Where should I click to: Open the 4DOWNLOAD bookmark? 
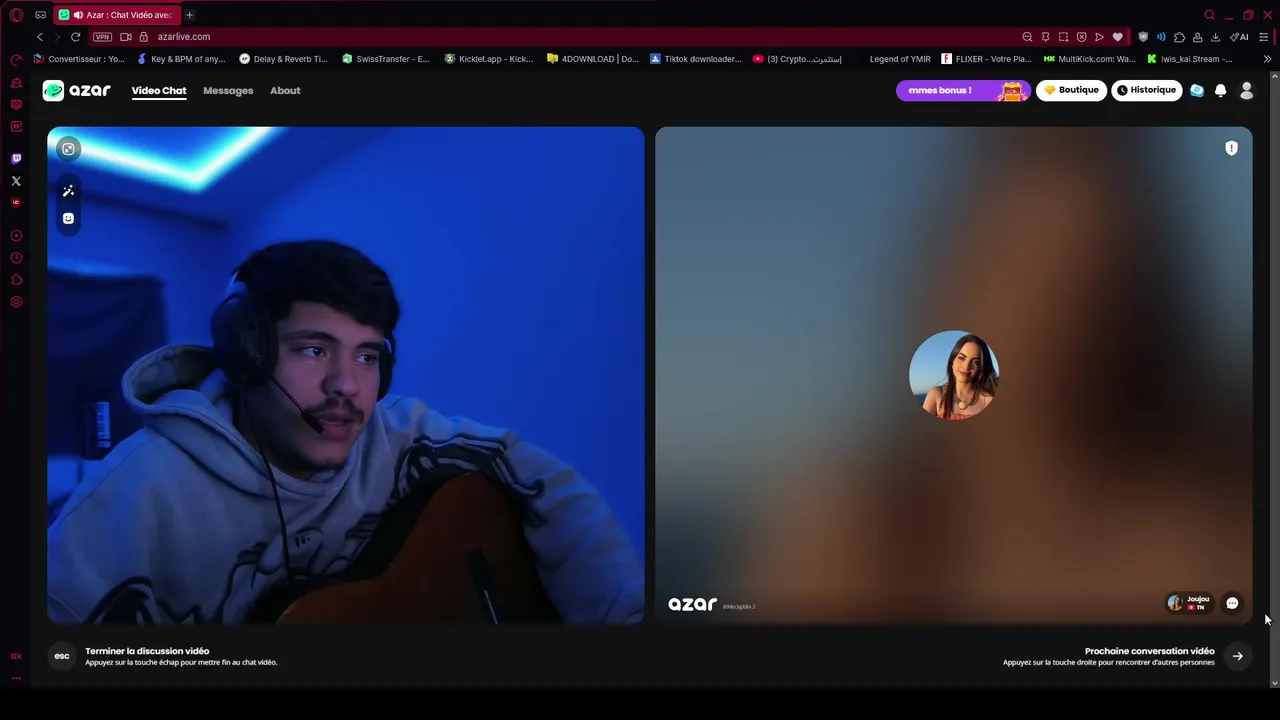click(x=593, y=59)
